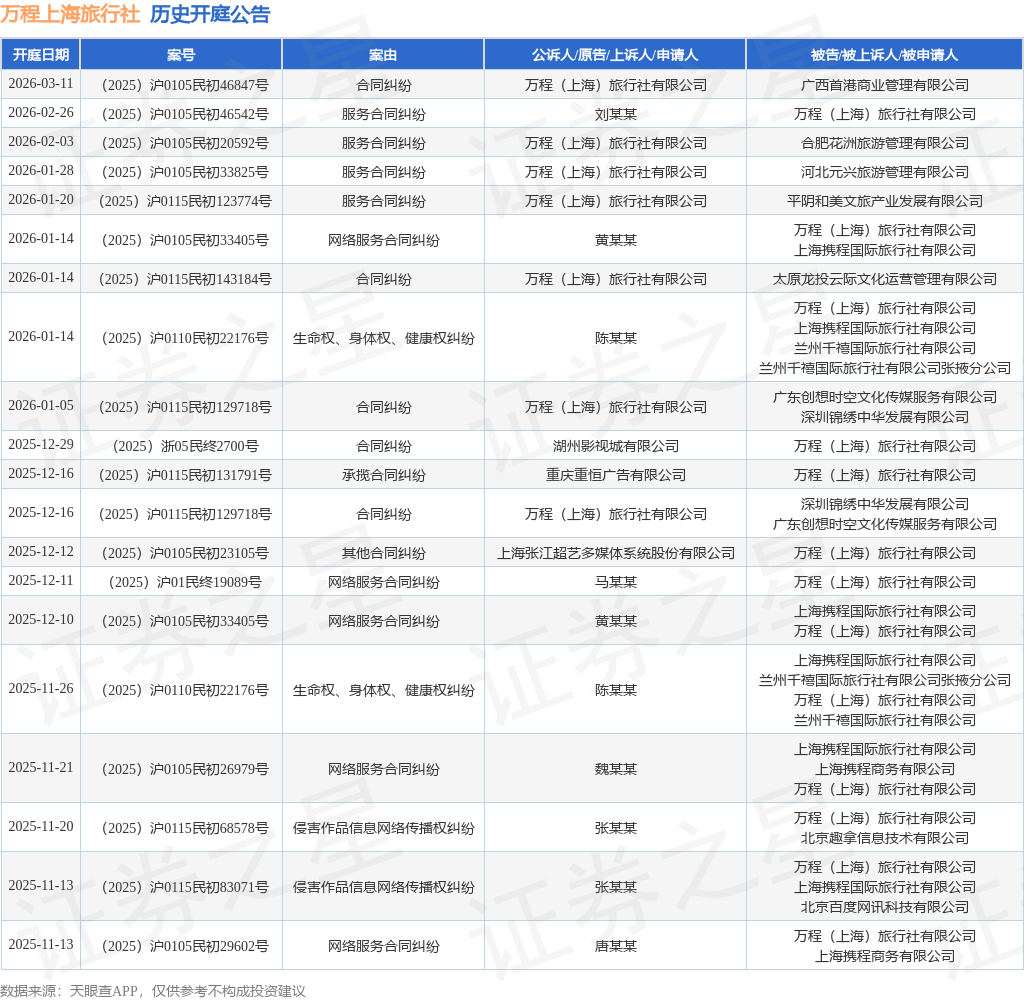Select case number (2025)沪0105民初26979号
The width and height of the screenshot is (1024, 1000).
(185, 769)
